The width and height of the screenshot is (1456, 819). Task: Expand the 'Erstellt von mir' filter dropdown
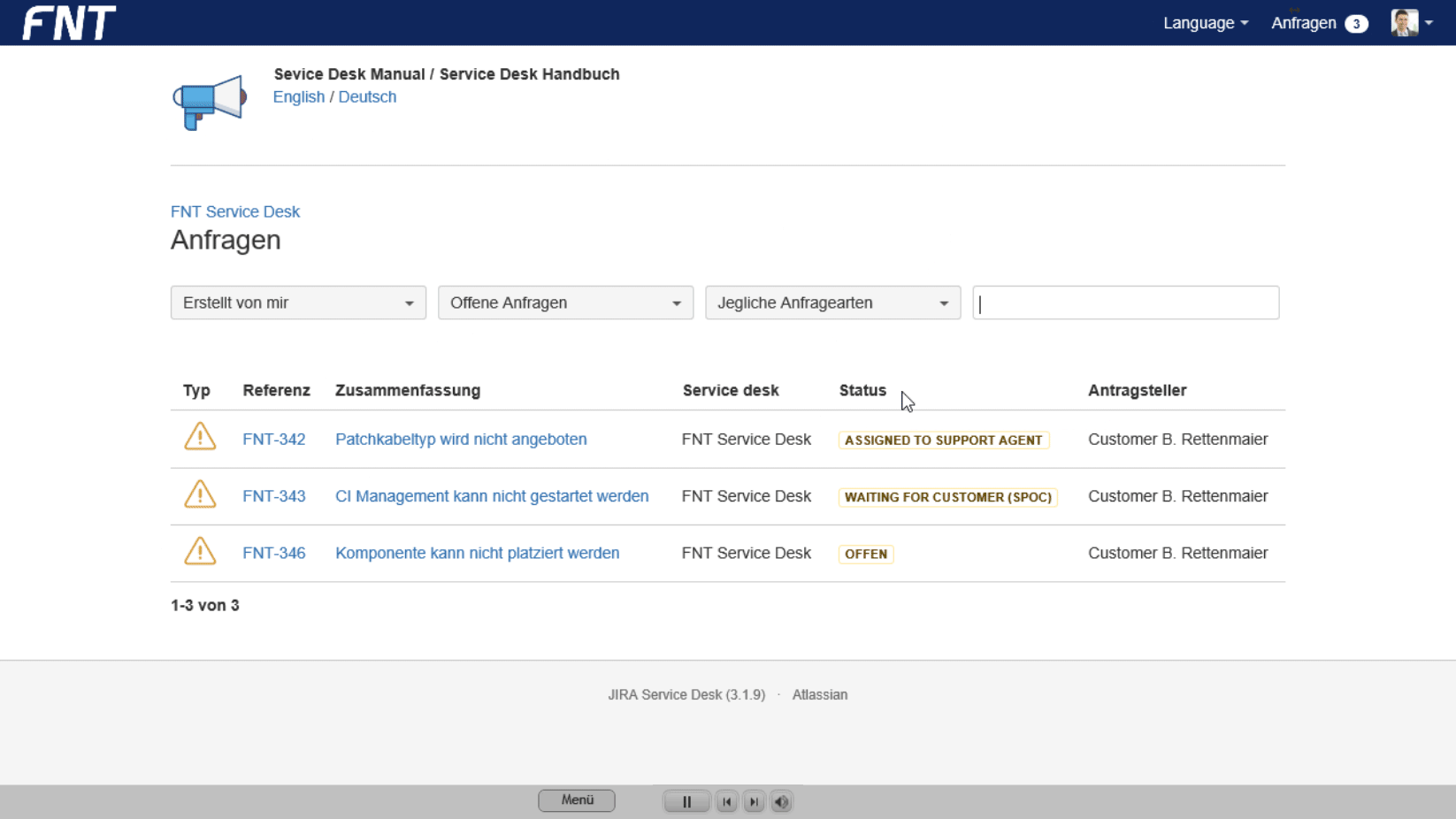(298, 302)
